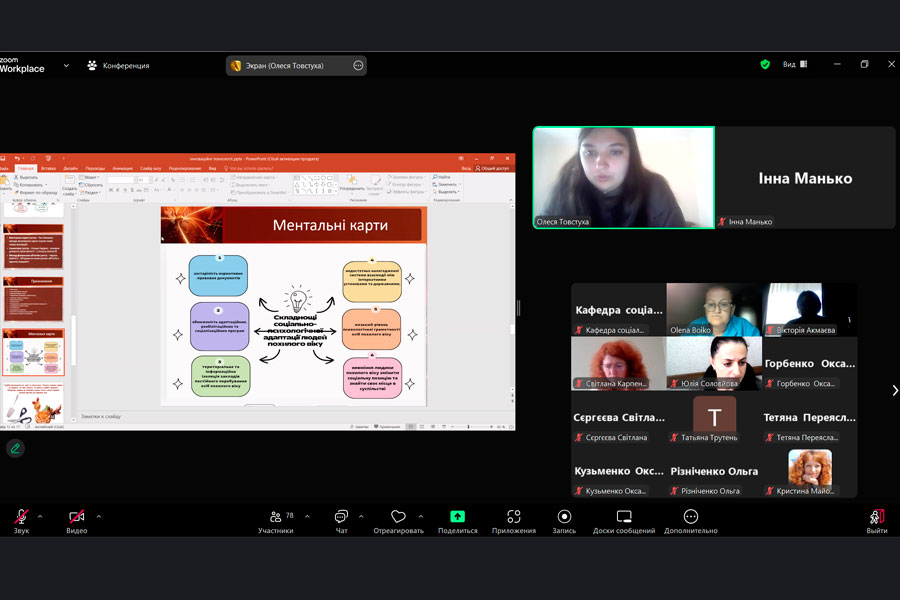Open Рецензирование tab in shared PowerPoint

click(x=185, y=168)
